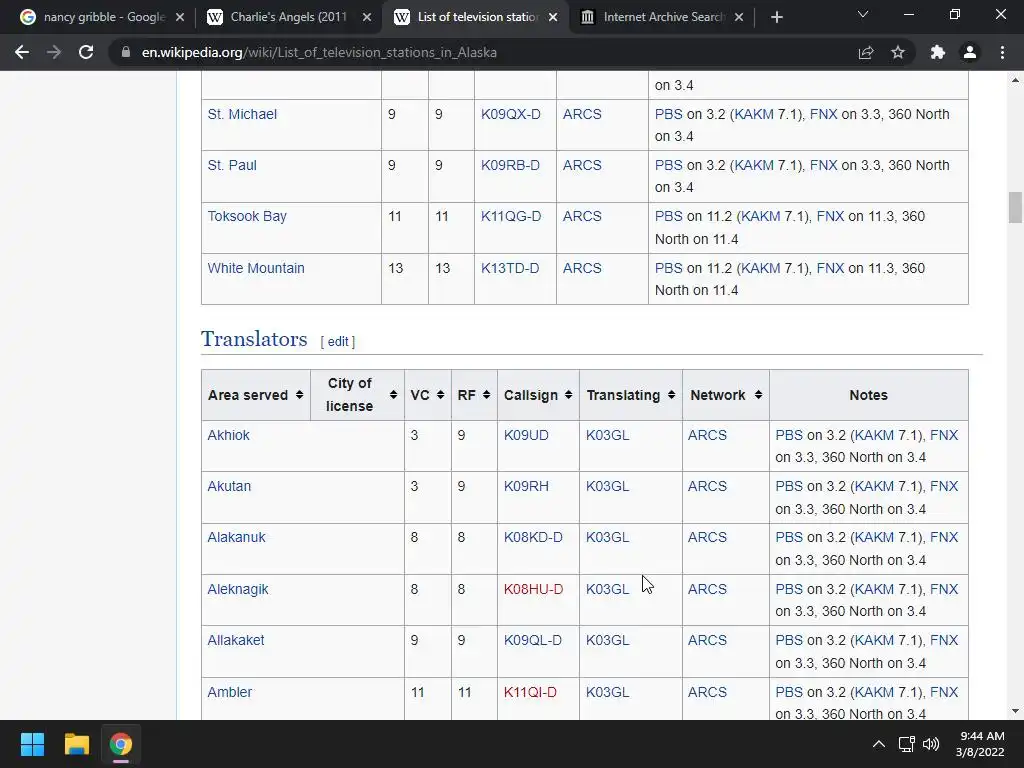Click the Chrome icon in the taskbar
Image resolution: width=1024 pixels, height=768 pixels.
(121, 744)
